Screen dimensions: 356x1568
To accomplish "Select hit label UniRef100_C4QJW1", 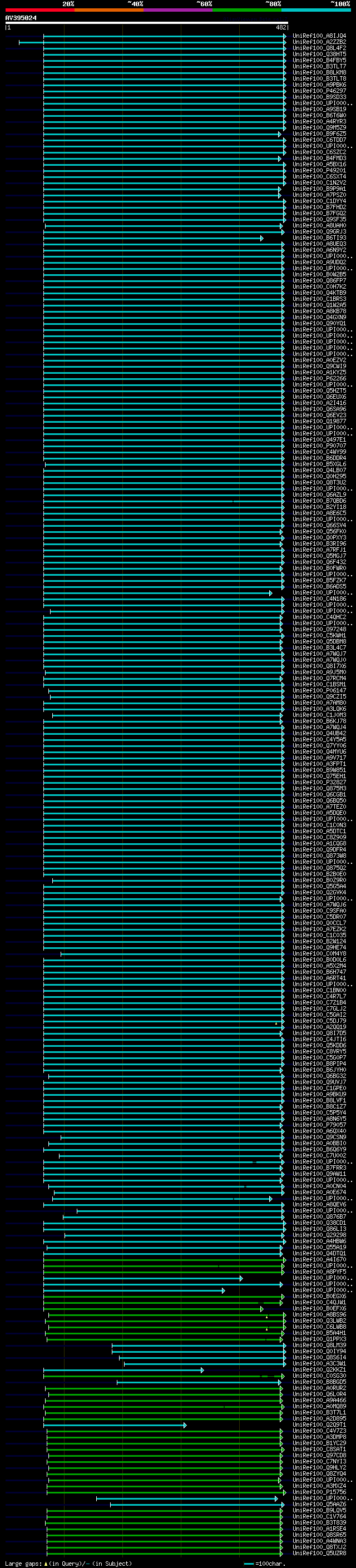I will (x=319, y=1302).
